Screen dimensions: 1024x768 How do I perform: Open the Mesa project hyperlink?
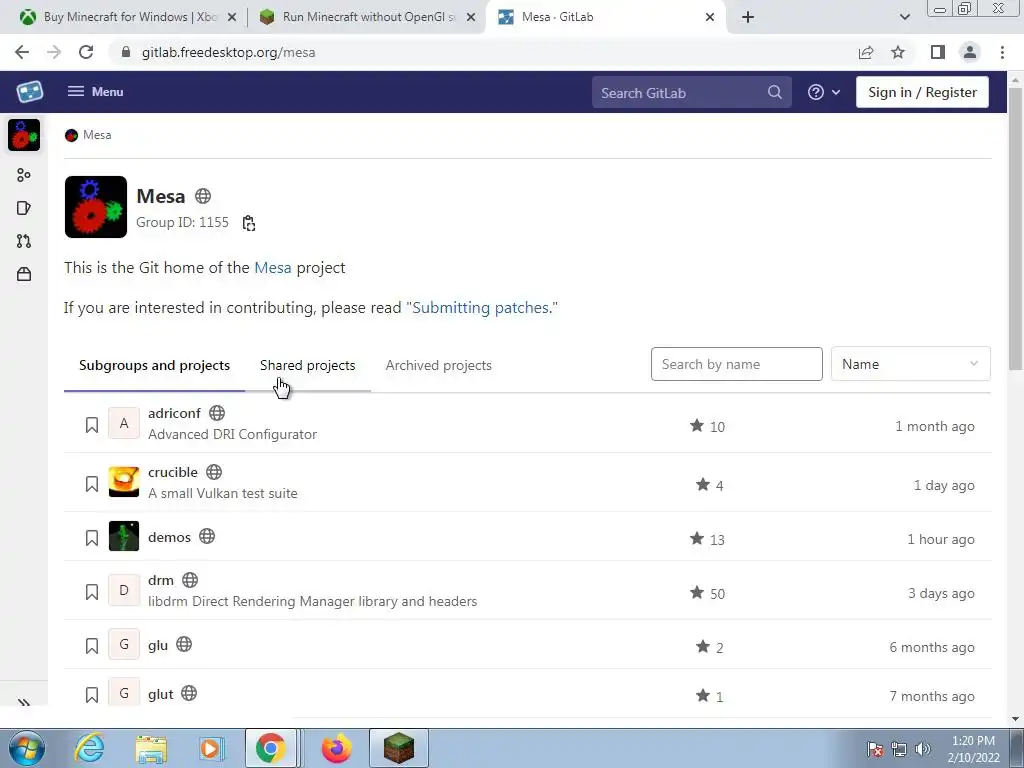coord(272,268)
